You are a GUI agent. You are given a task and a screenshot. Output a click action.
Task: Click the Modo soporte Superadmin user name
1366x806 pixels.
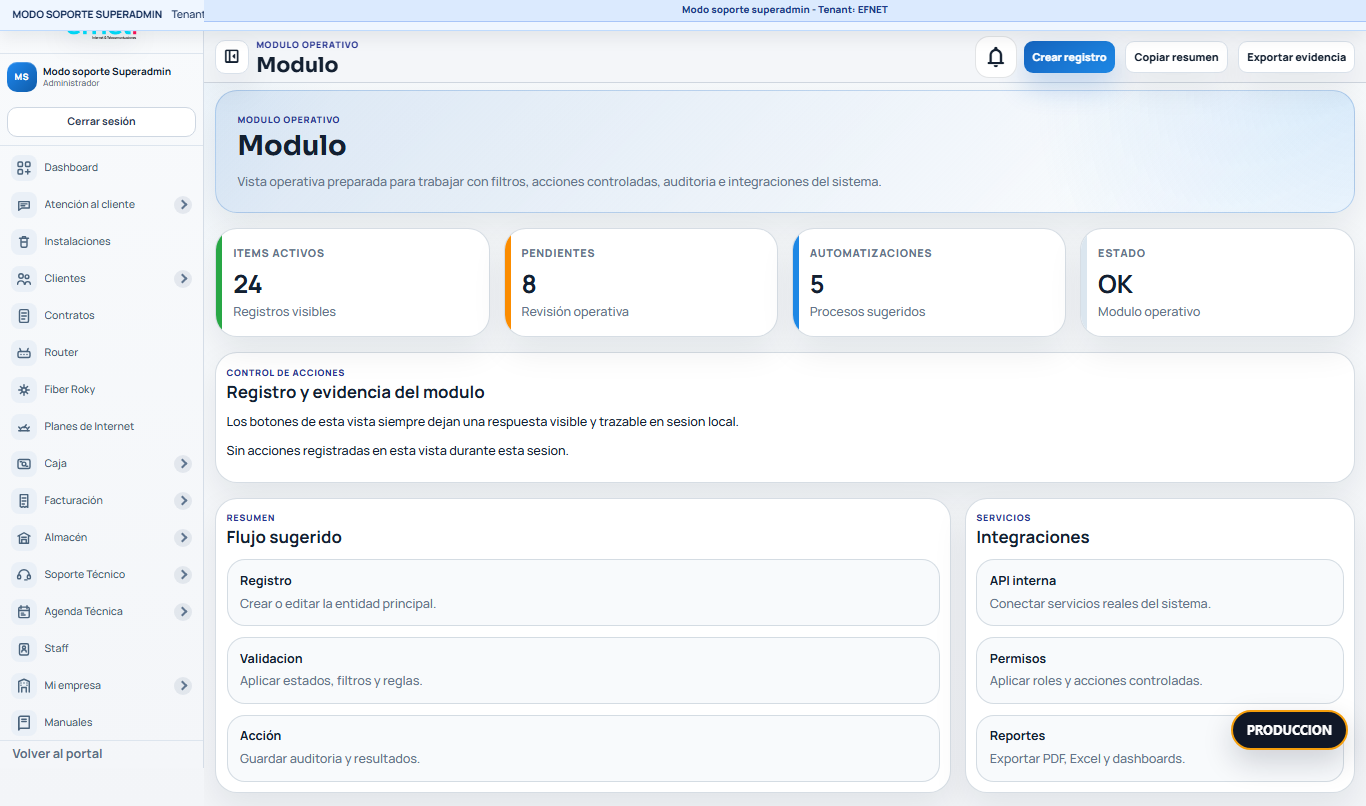[x=107, y=72]
